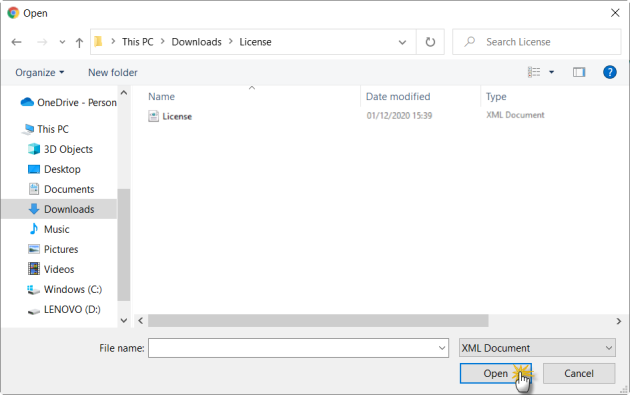Click the horizontal scrollbar thumb
Screen dimensions: 630x395
[318, 321]
